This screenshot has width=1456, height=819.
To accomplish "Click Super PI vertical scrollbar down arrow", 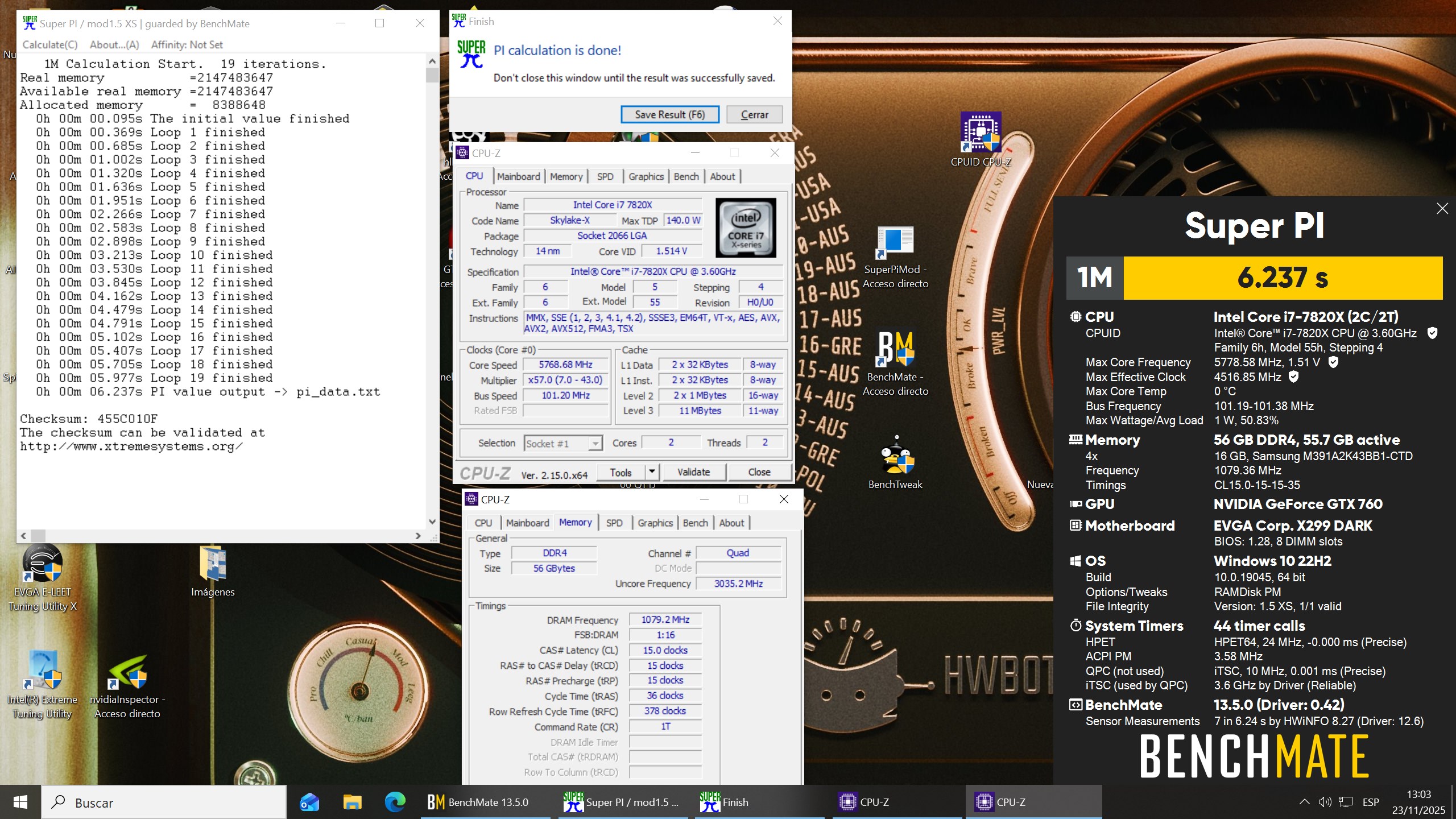I will [x=432, y=521].
